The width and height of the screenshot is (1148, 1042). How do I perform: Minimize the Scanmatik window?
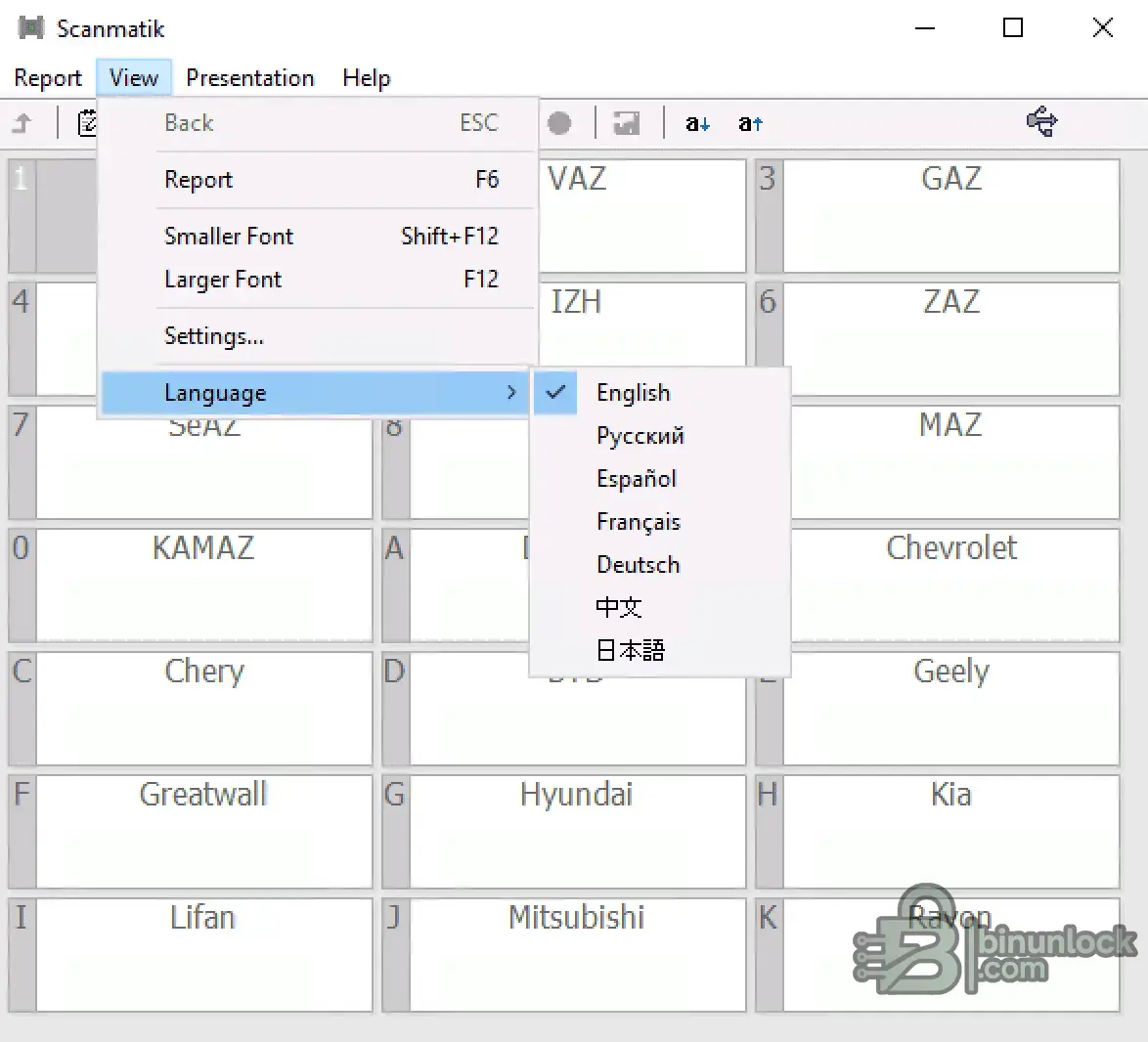coord(925,28)
